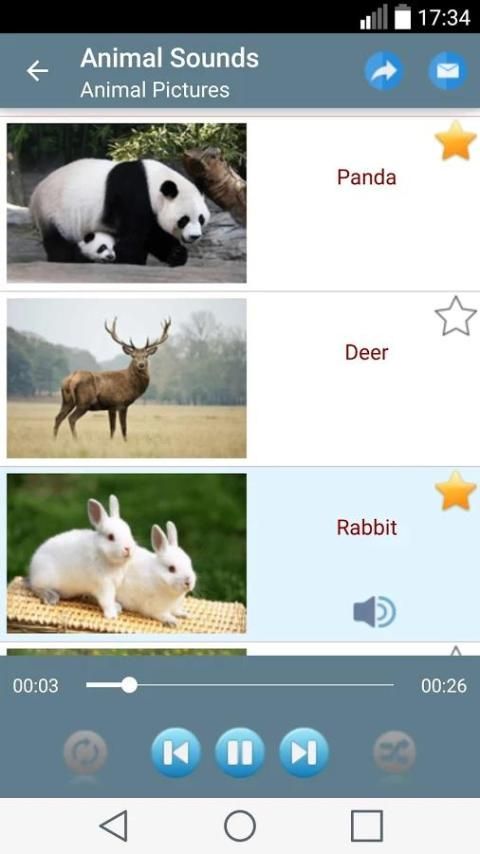Mark Deer as favorite with star
The height and width of the screenshot is (854, 480).
(455, 316)
